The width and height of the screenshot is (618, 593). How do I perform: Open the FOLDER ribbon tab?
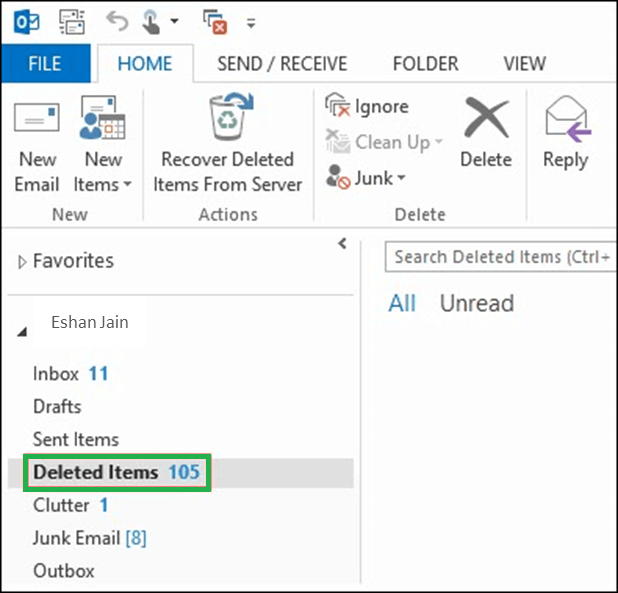point(426,64)
